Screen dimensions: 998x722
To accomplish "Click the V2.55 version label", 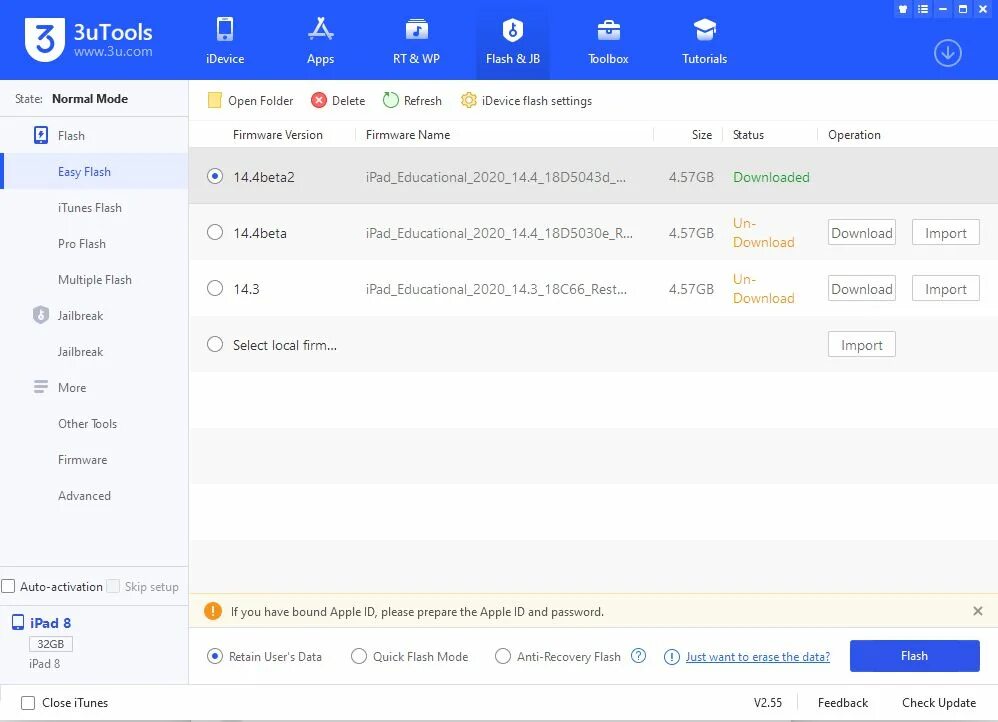I will (x=768, y=702).
